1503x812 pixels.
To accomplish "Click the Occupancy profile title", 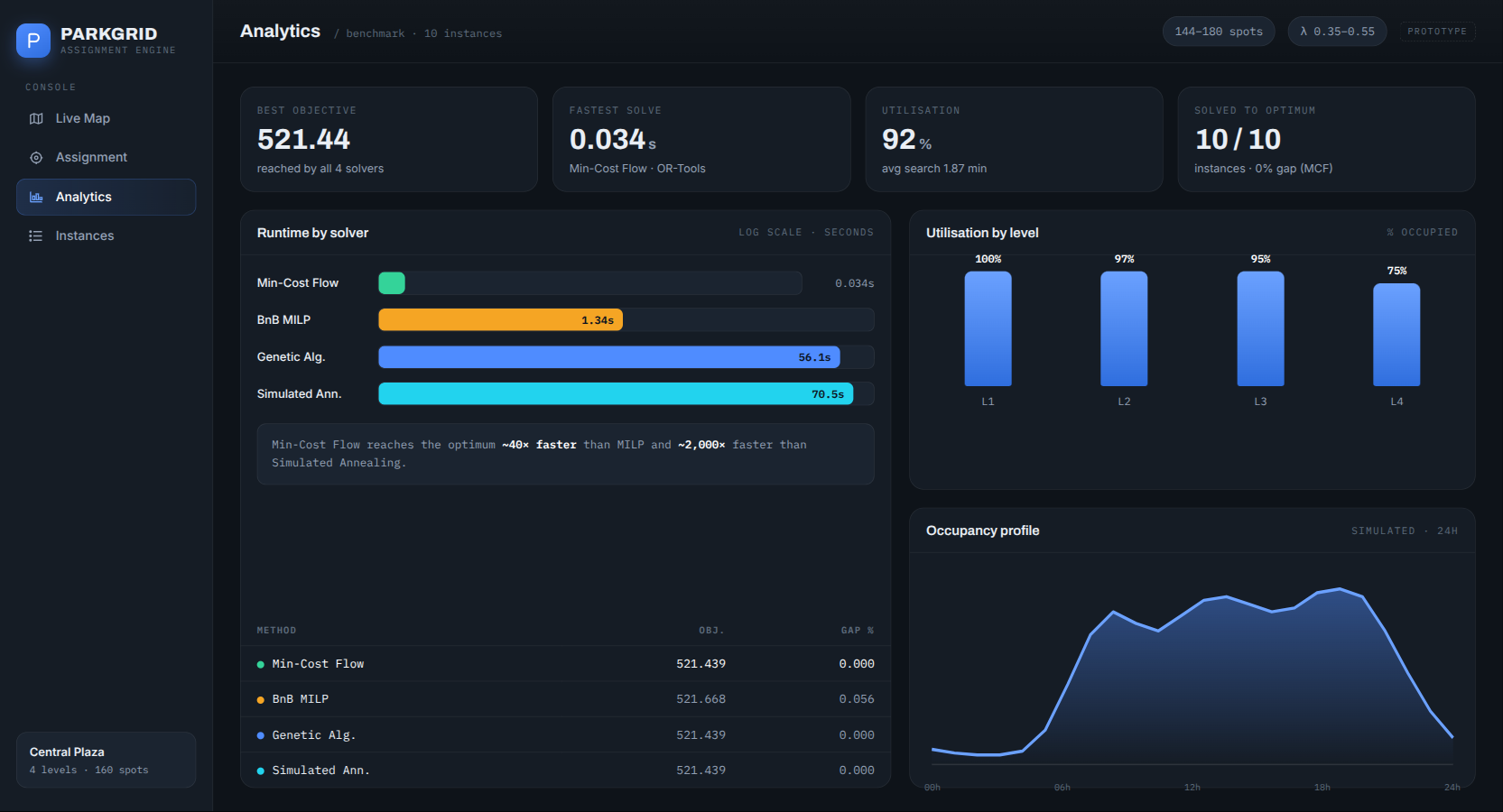I will (982, 531).
